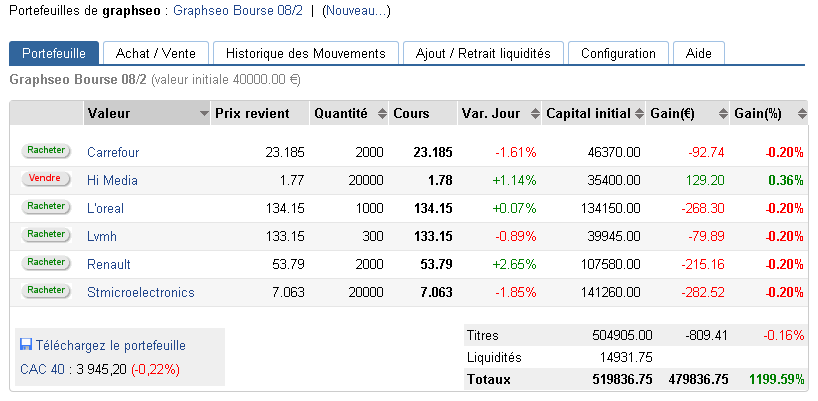
Task: Click sort arrows on Cours column
Action: coord(450,114)
